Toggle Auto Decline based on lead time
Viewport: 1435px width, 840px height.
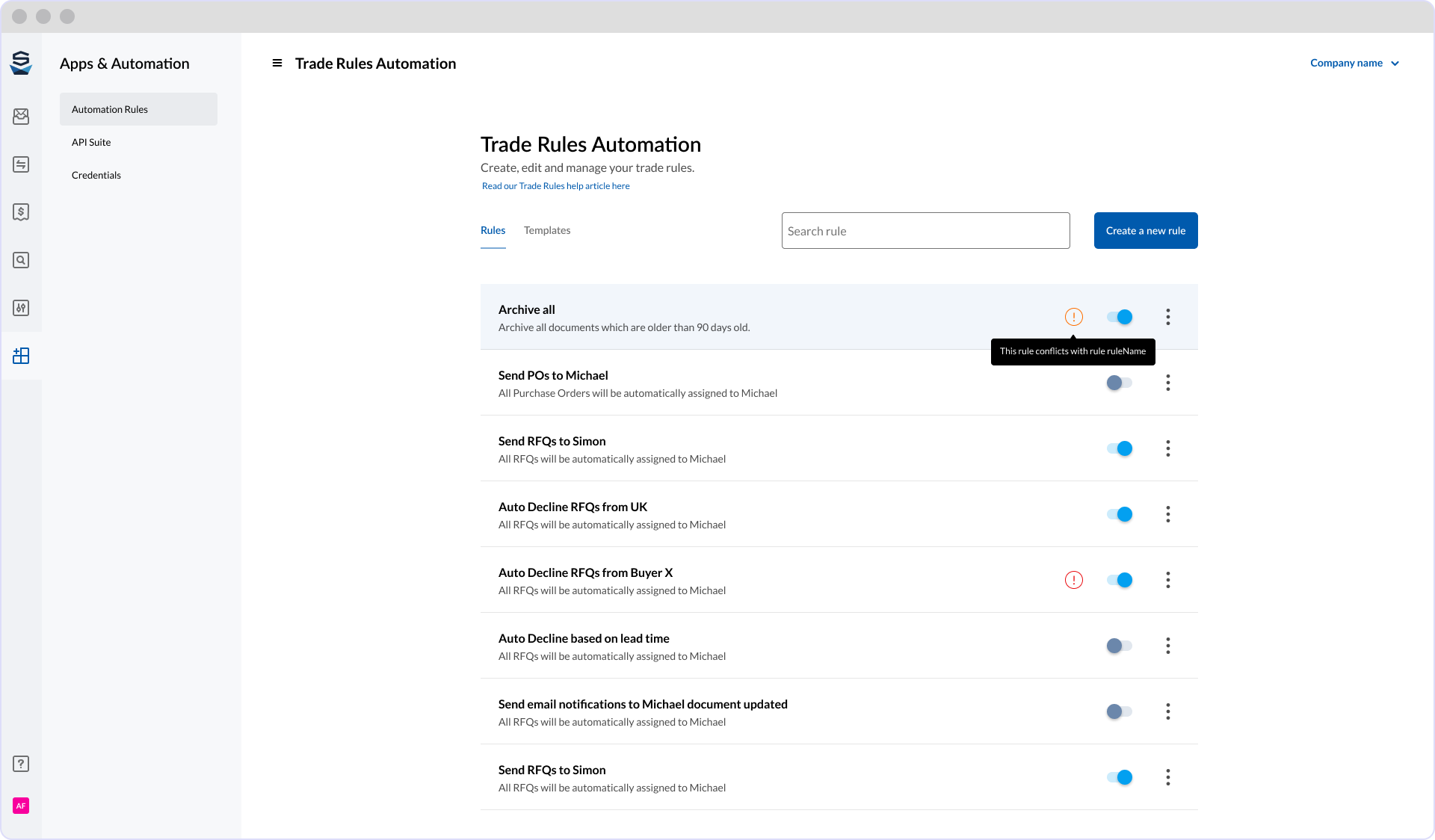click(1120, 646)
